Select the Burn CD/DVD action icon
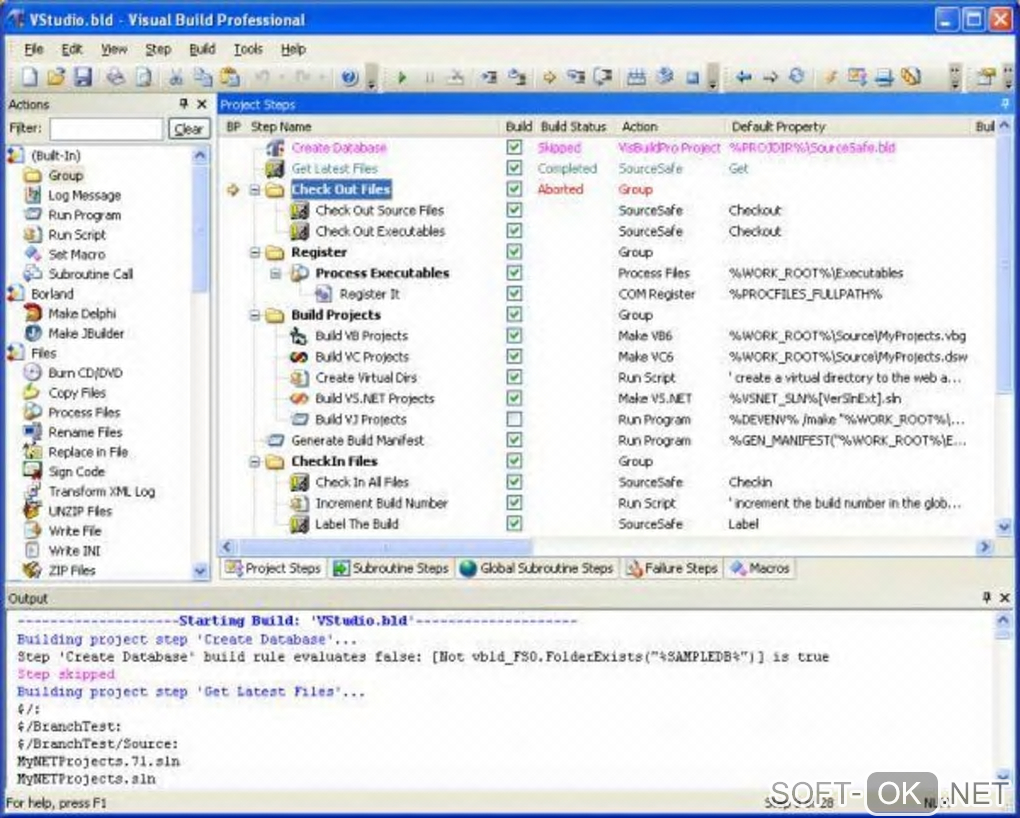Image resolution: width=1020 pixels, height=818 pixels. click(x=32, y=372)
